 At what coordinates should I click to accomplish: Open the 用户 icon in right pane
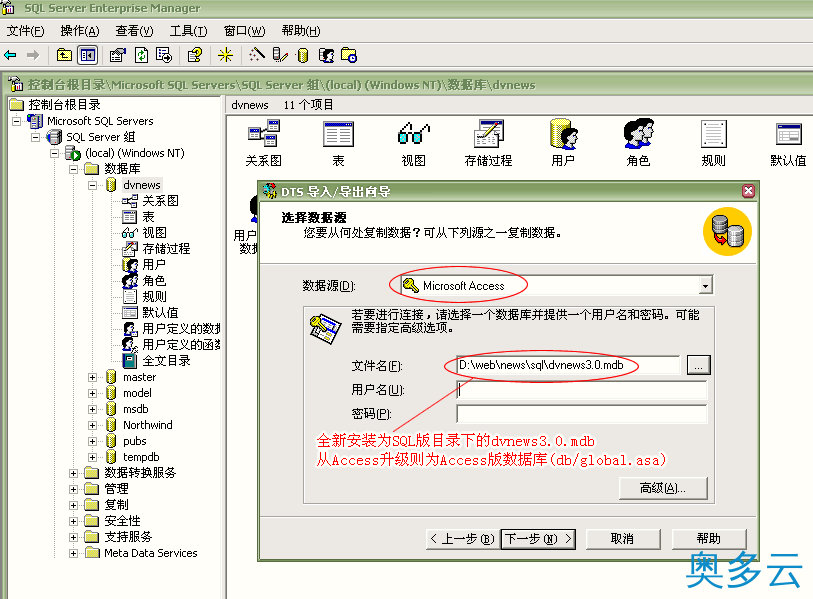563,143
